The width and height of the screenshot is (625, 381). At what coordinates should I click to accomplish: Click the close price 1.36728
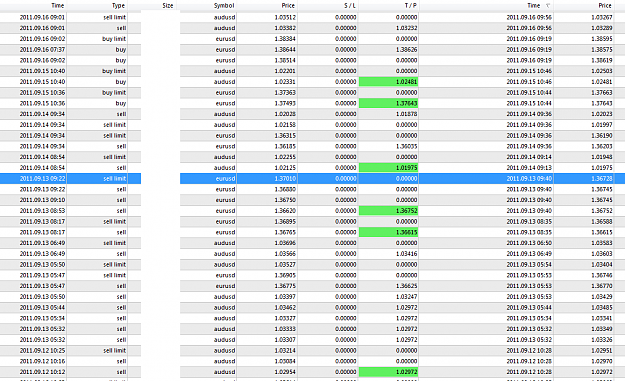602,179
